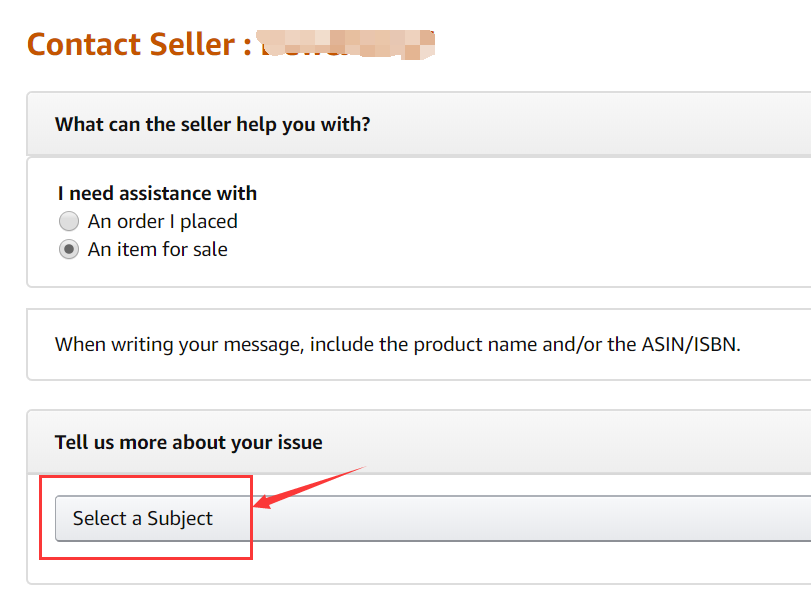
Task: Choose the "An item for sale" radio button
Action: (x=69, y=250)
